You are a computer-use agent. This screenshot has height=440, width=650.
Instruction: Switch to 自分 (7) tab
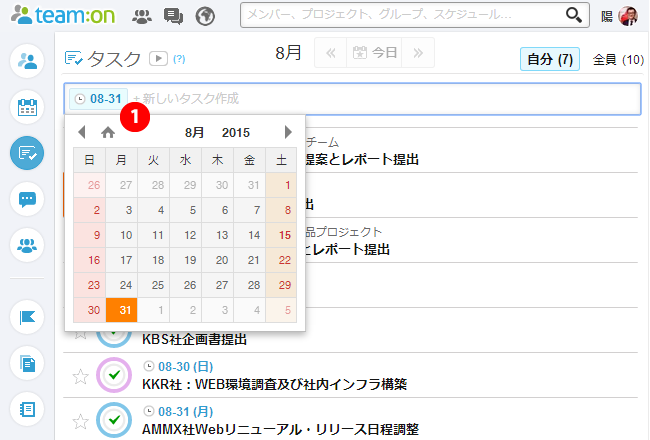550,59
